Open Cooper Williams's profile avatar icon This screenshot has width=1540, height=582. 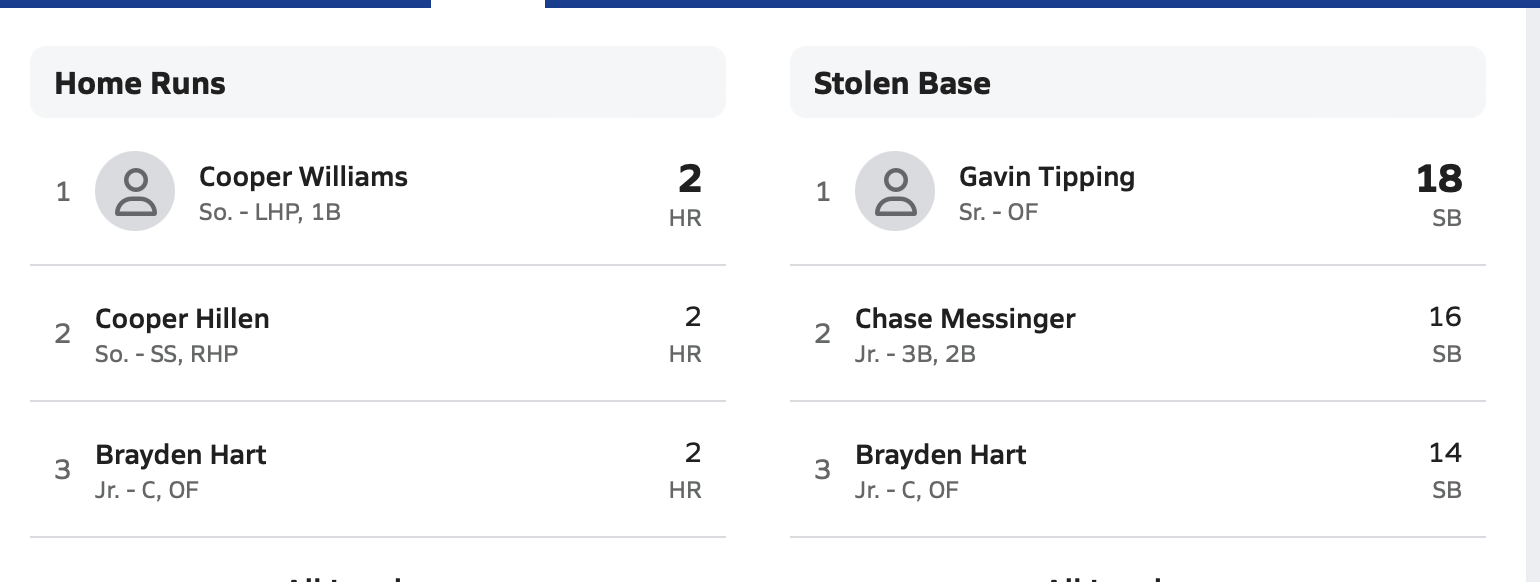coord(135,191)
